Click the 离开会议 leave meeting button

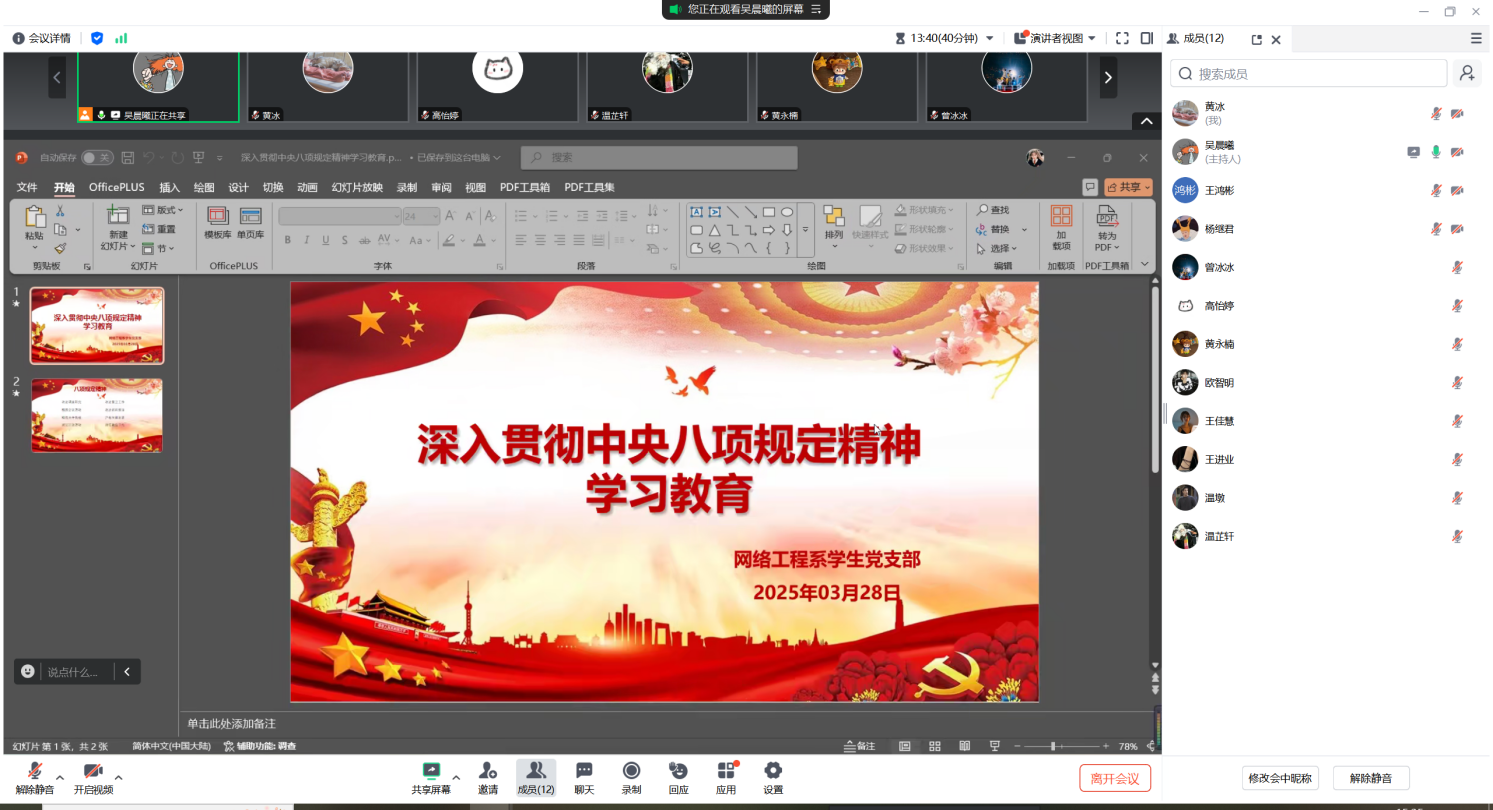(1115, 778)
